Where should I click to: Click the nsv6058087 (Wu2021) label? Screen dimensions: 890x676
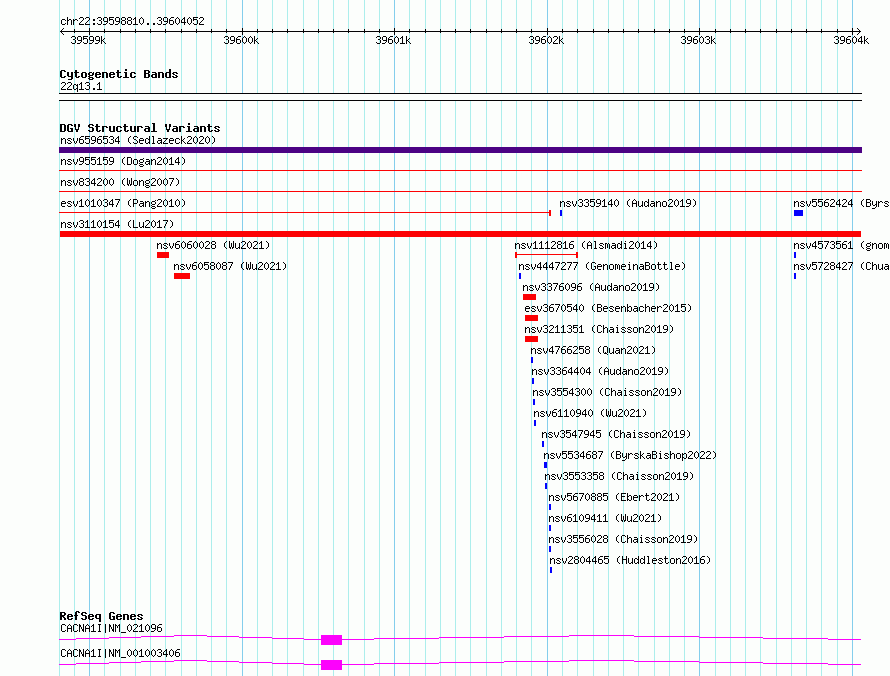pos(230,266)
